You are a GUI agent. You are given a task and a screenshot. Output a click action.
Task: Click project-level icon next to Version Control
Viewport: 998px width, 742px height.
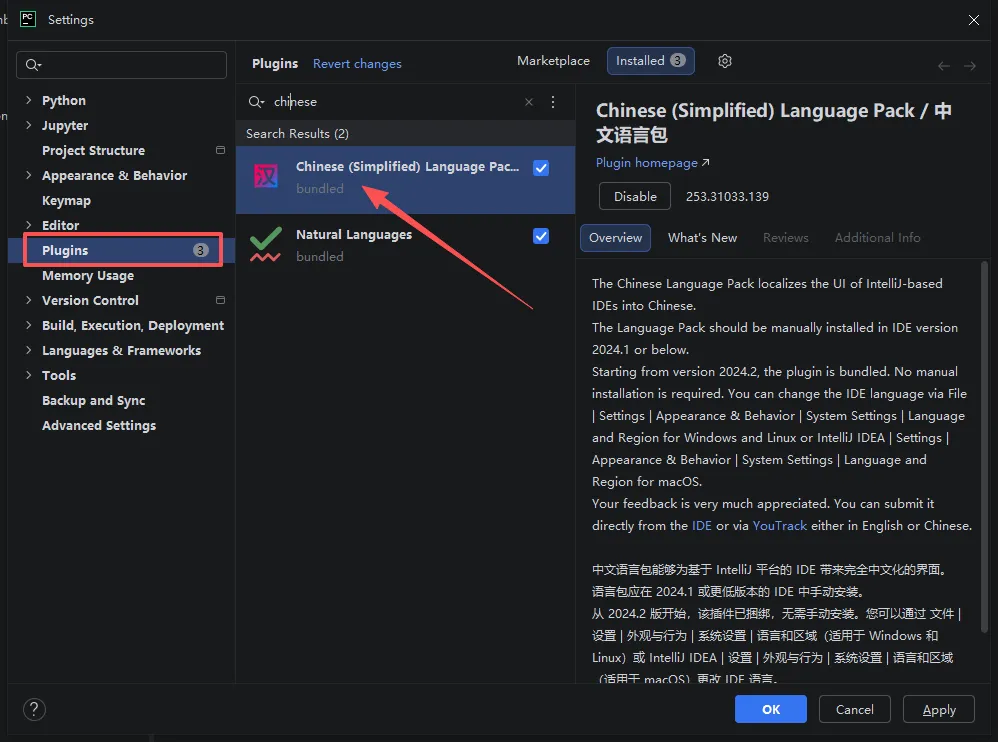pos(220,300)
